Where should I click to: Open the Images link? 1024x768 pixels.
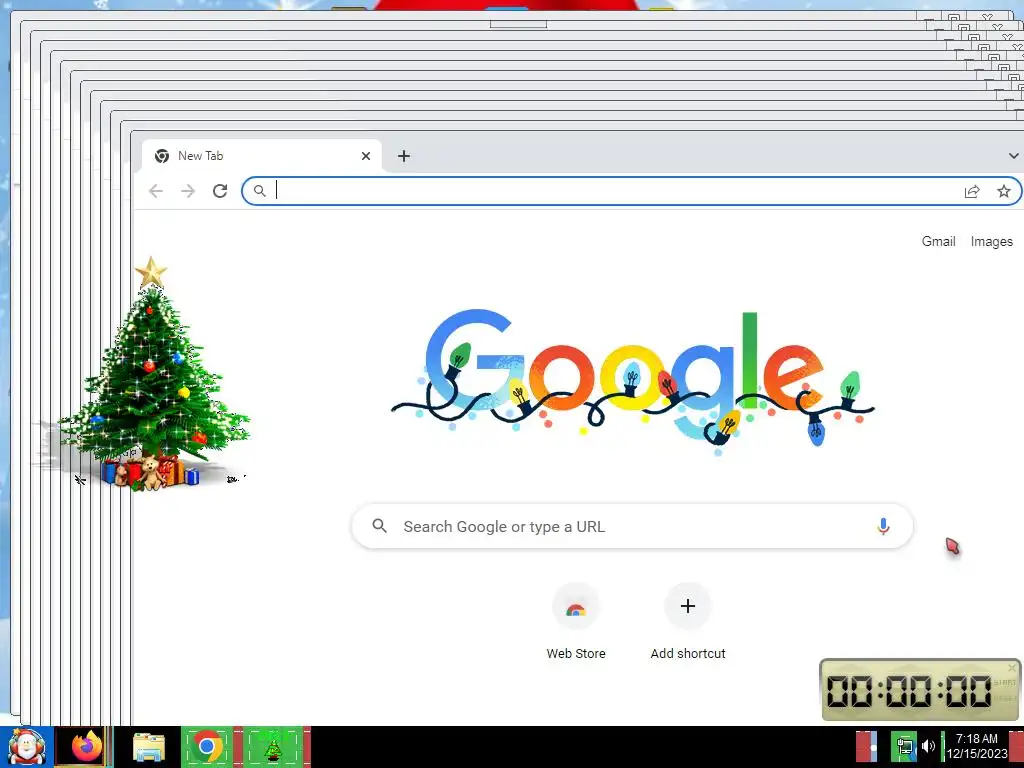pos(991,242)
